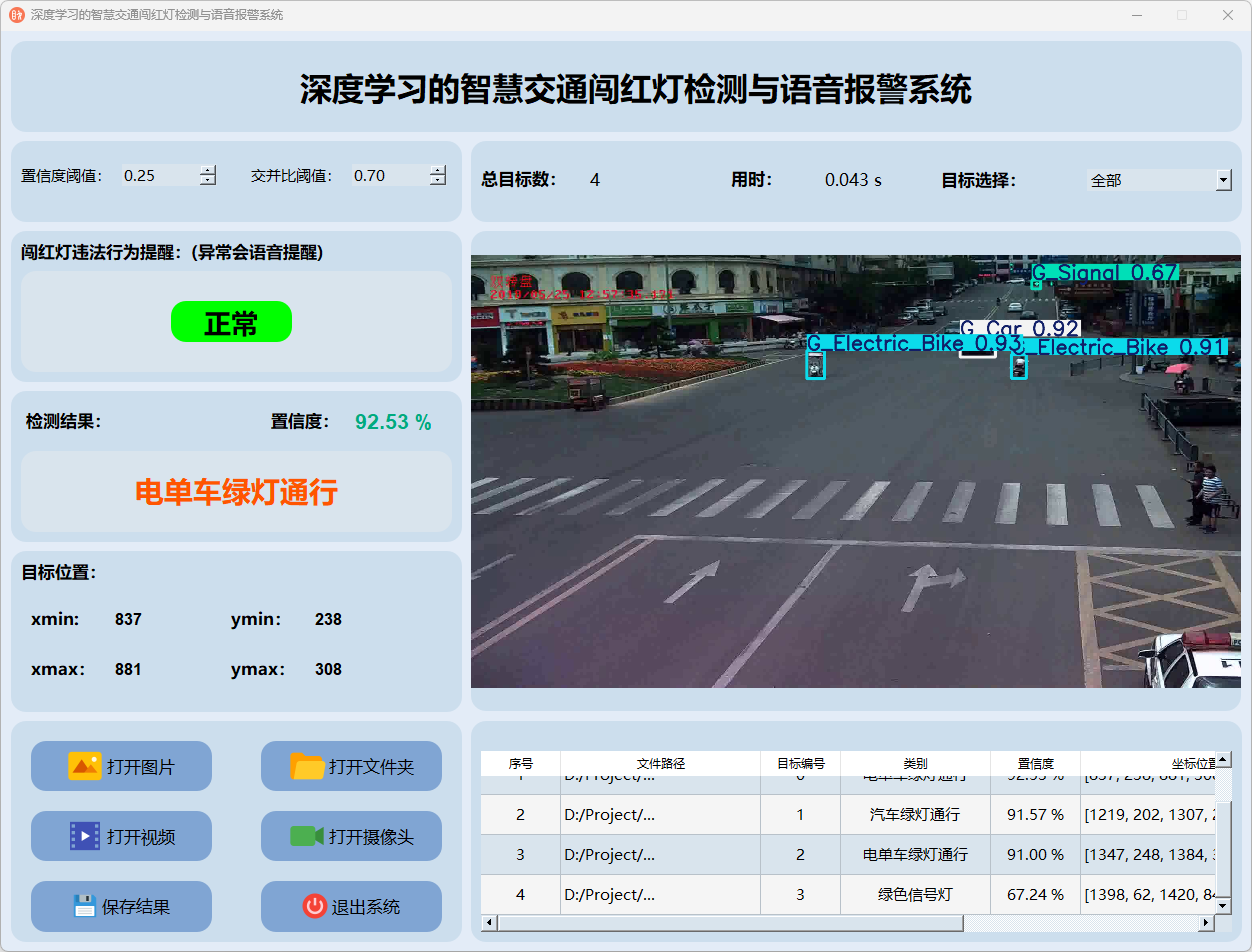This screenshot has width=1252, height=952.
Task: Click the red power icon on 退出系统
Action: coord(314,906)
